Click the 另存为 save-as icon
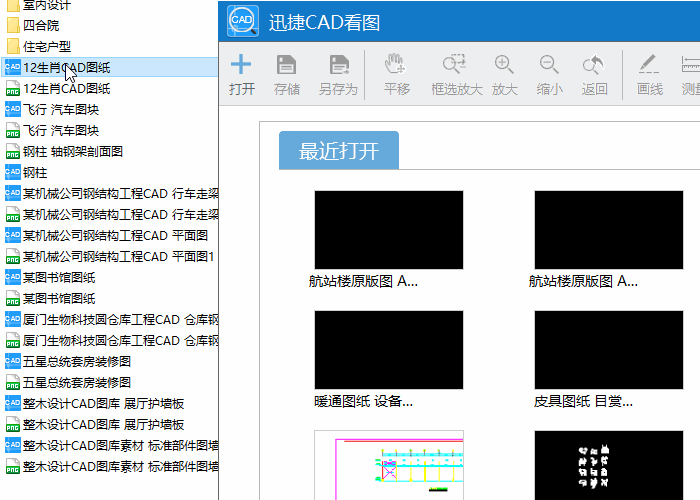The width and height of the screenshot is (700, 500). tap(339, 64)
